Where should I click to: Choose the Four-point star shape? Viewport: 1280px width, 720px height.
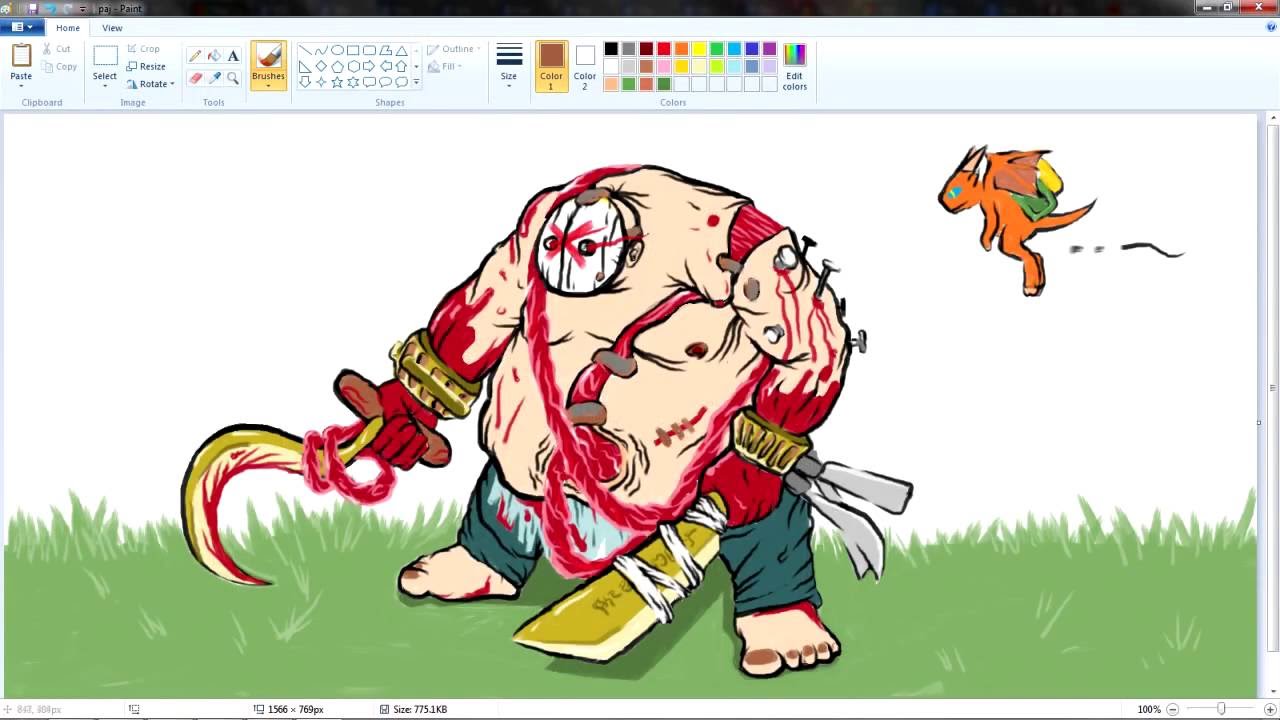pyautogui.click(x=321, y=82)
